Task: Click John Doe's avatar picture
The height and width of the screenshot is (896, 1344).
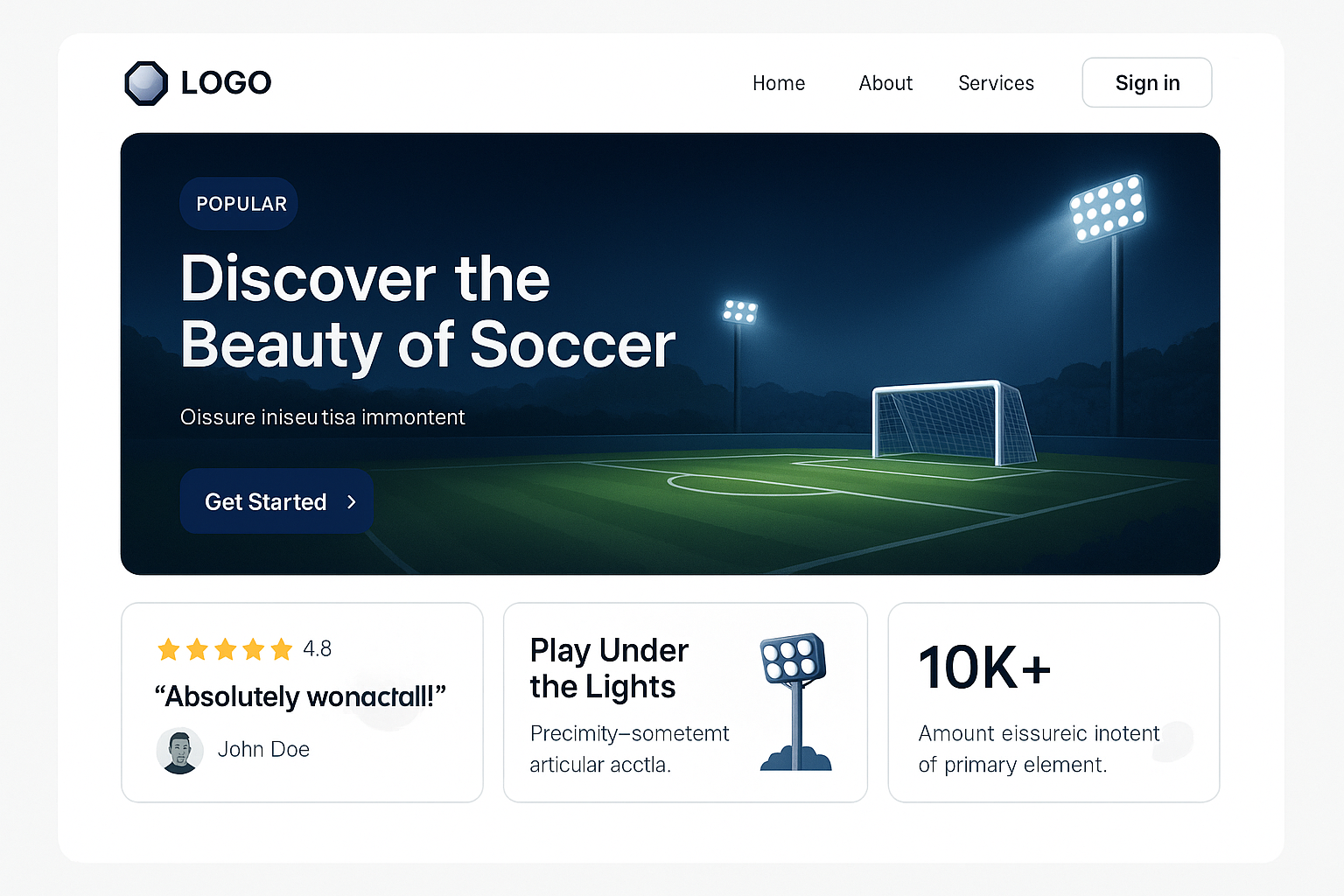Action: 180,750
